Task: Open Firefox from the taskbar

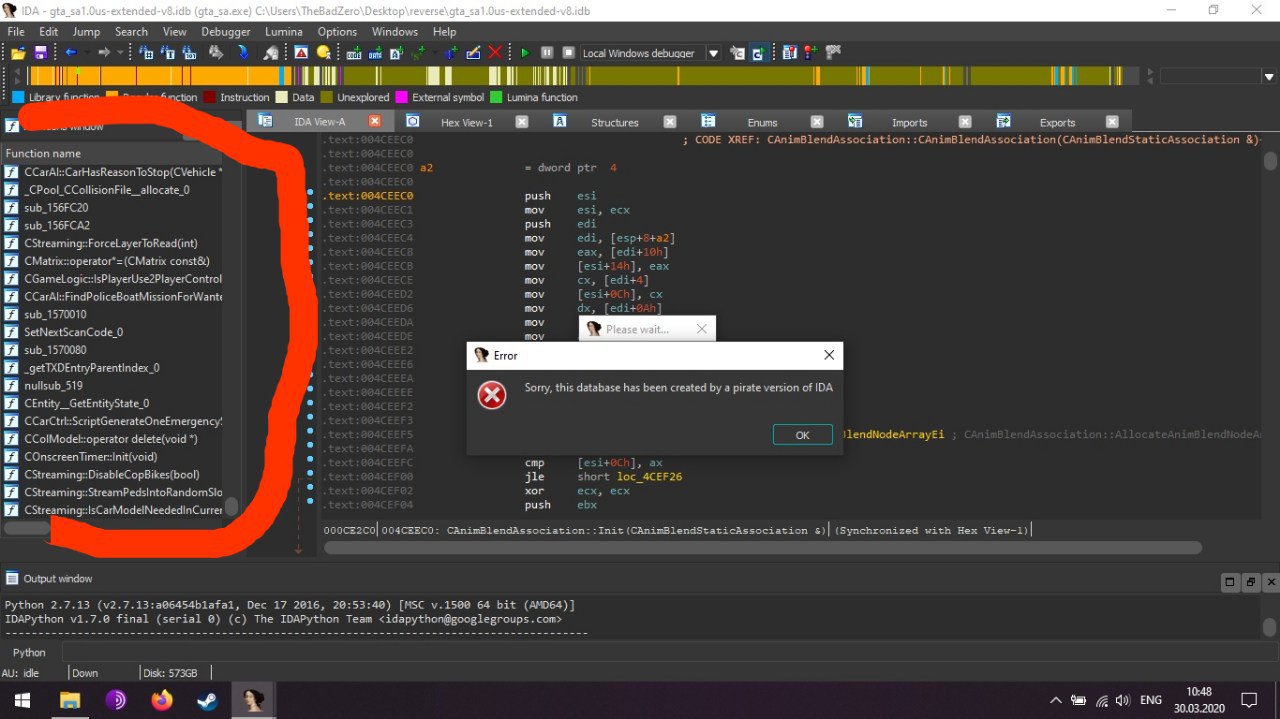Action: (161, 700)
